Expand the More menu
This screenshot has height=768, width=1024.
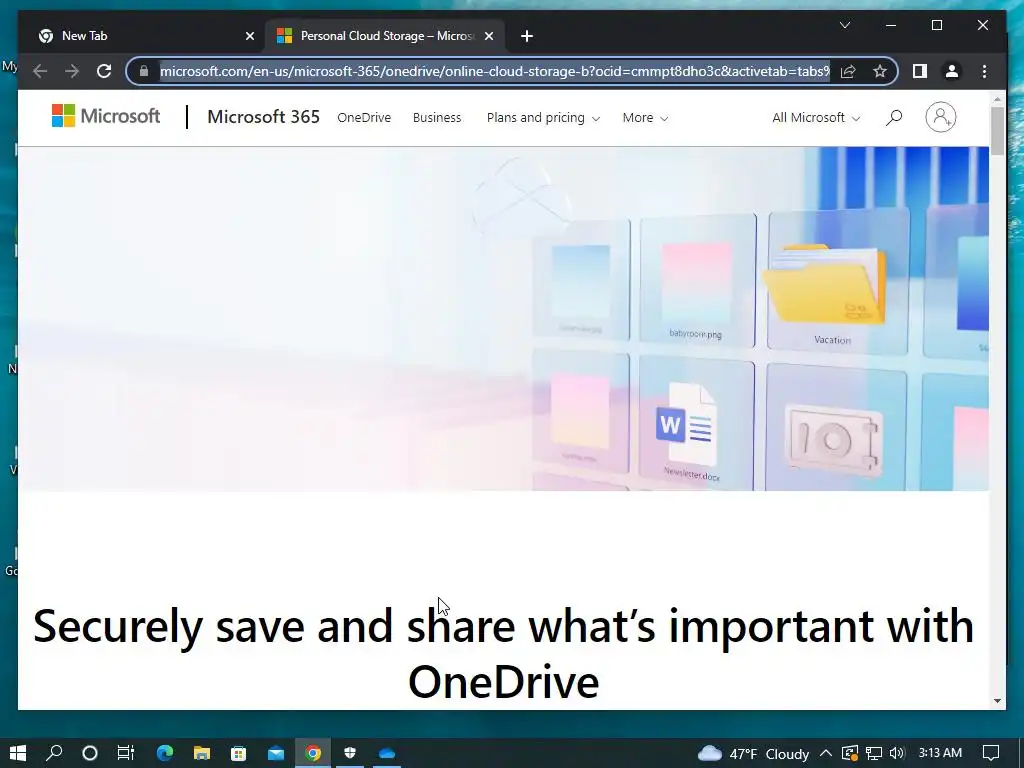[x=645, y=118]
